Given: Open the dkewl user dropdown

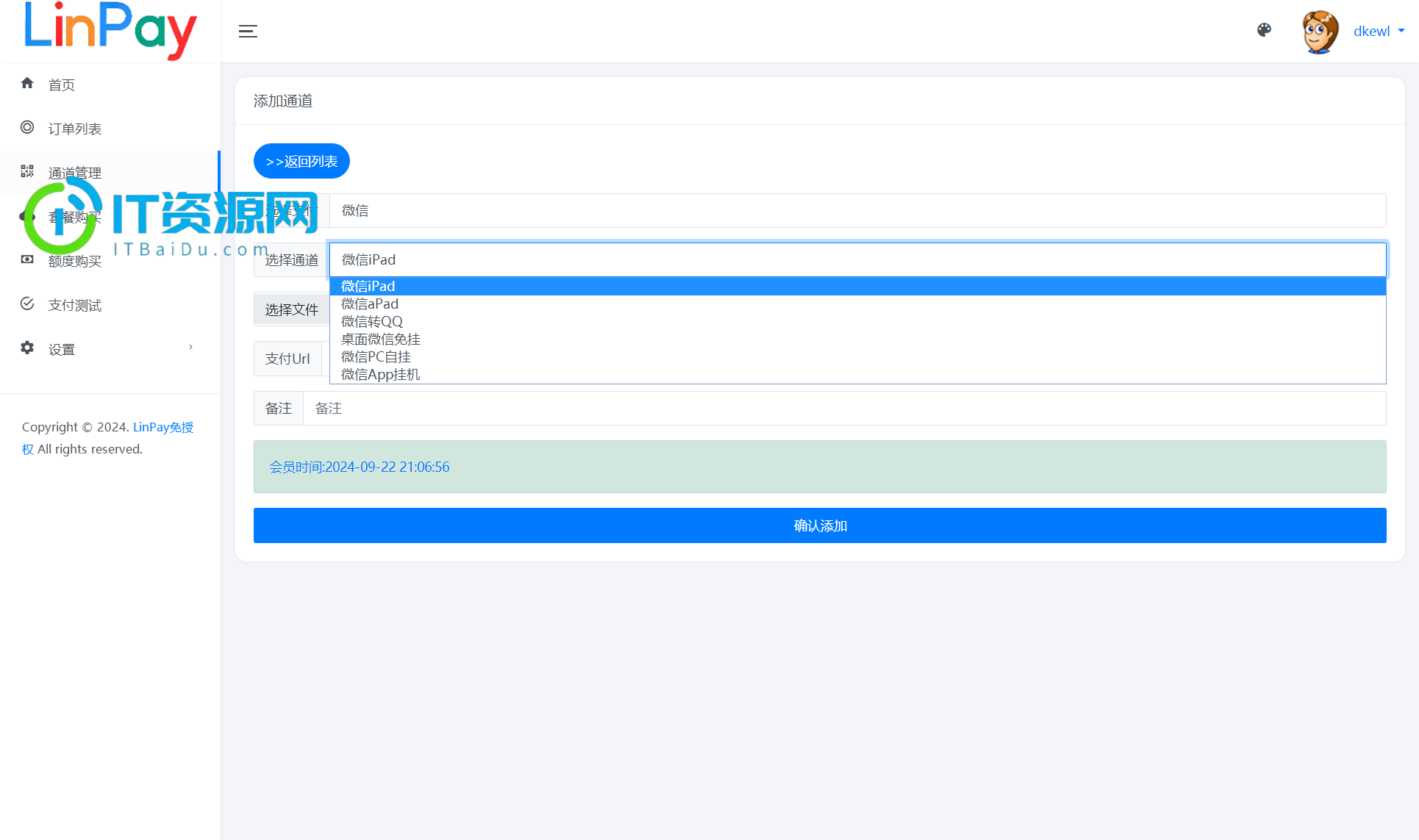Looking at the screenshot, I should click(1379, 31).
